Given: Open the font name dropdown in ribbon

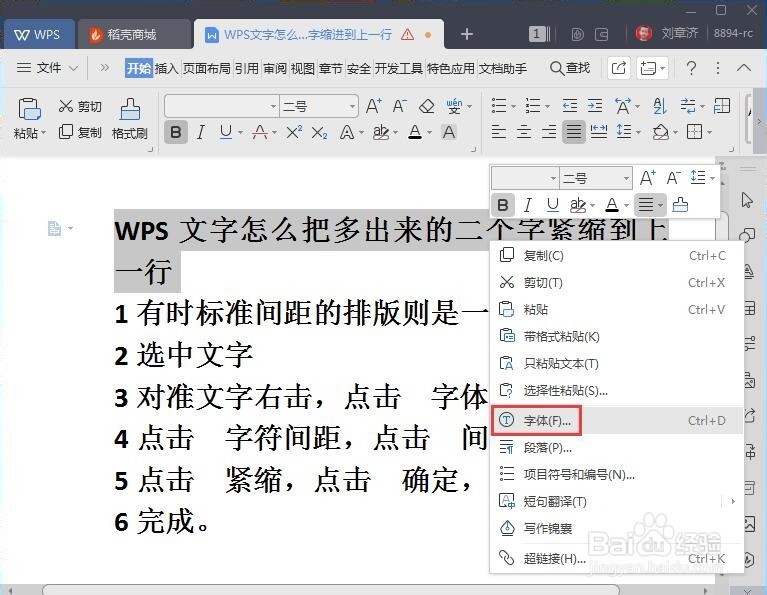Looking at the screenshot, I should 273,106.
